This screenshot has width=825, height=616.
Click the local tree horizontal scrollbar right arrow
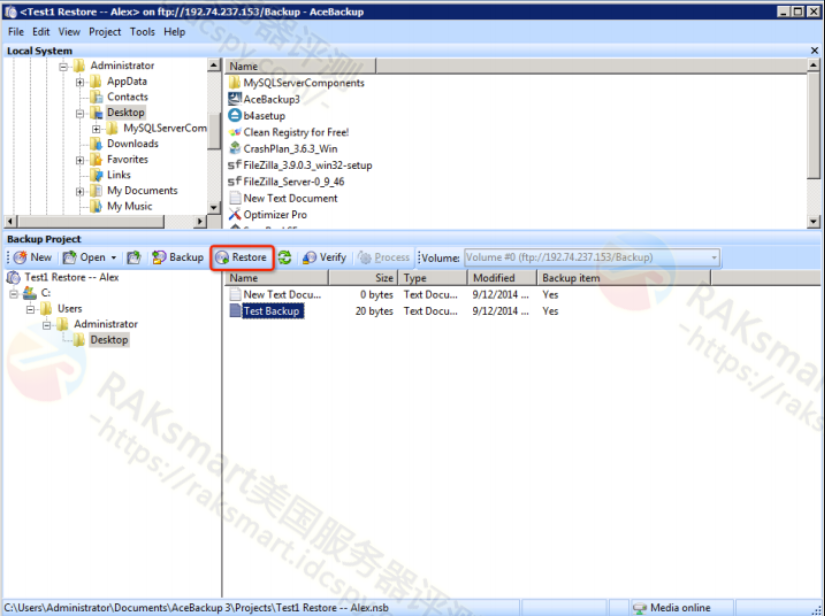click(199, 221)
